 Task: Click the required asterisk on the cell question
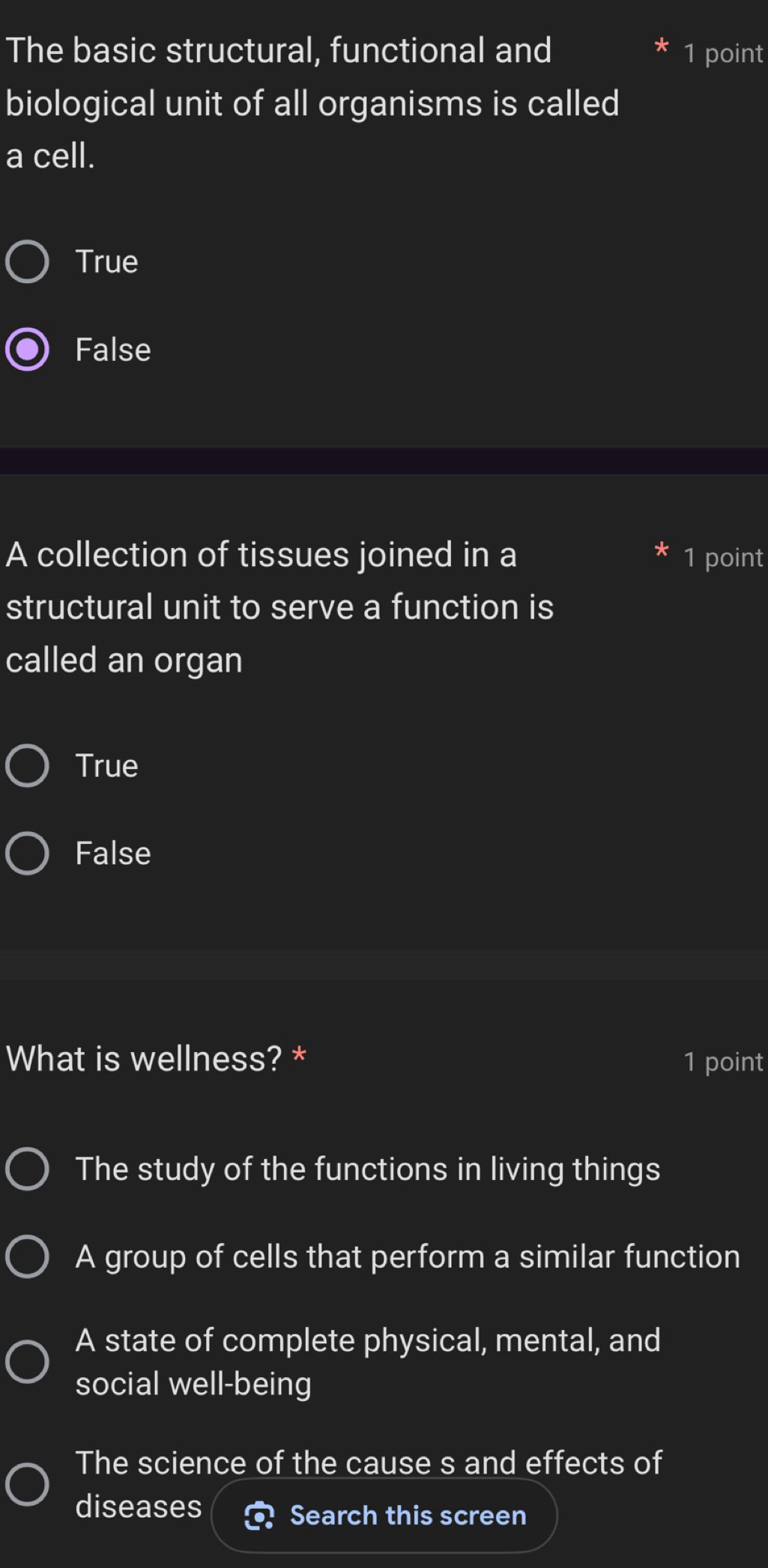click(x=661, y=48)
